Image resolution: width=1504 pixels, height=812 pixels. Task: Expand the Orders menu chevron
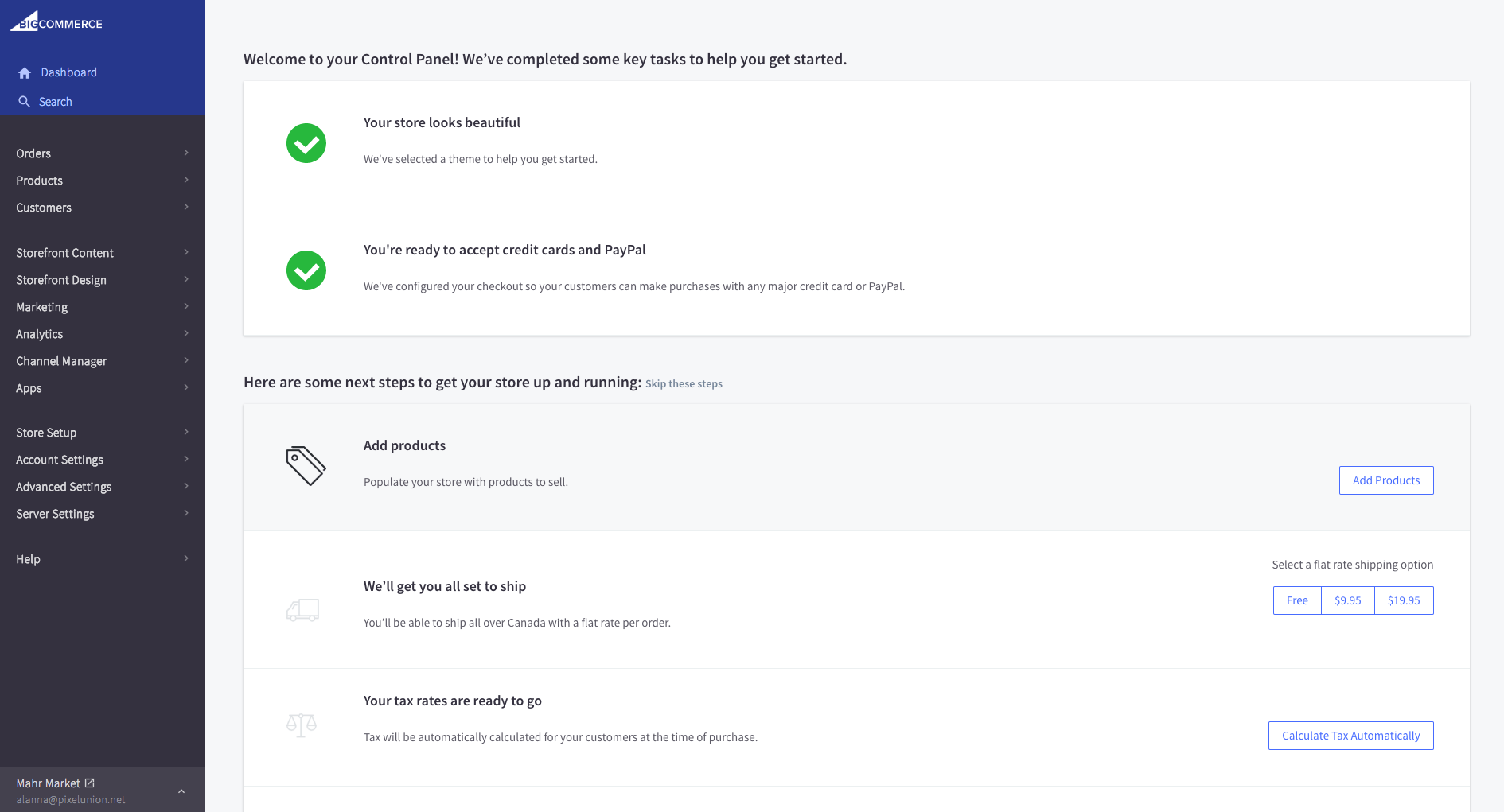click(186, 153)
